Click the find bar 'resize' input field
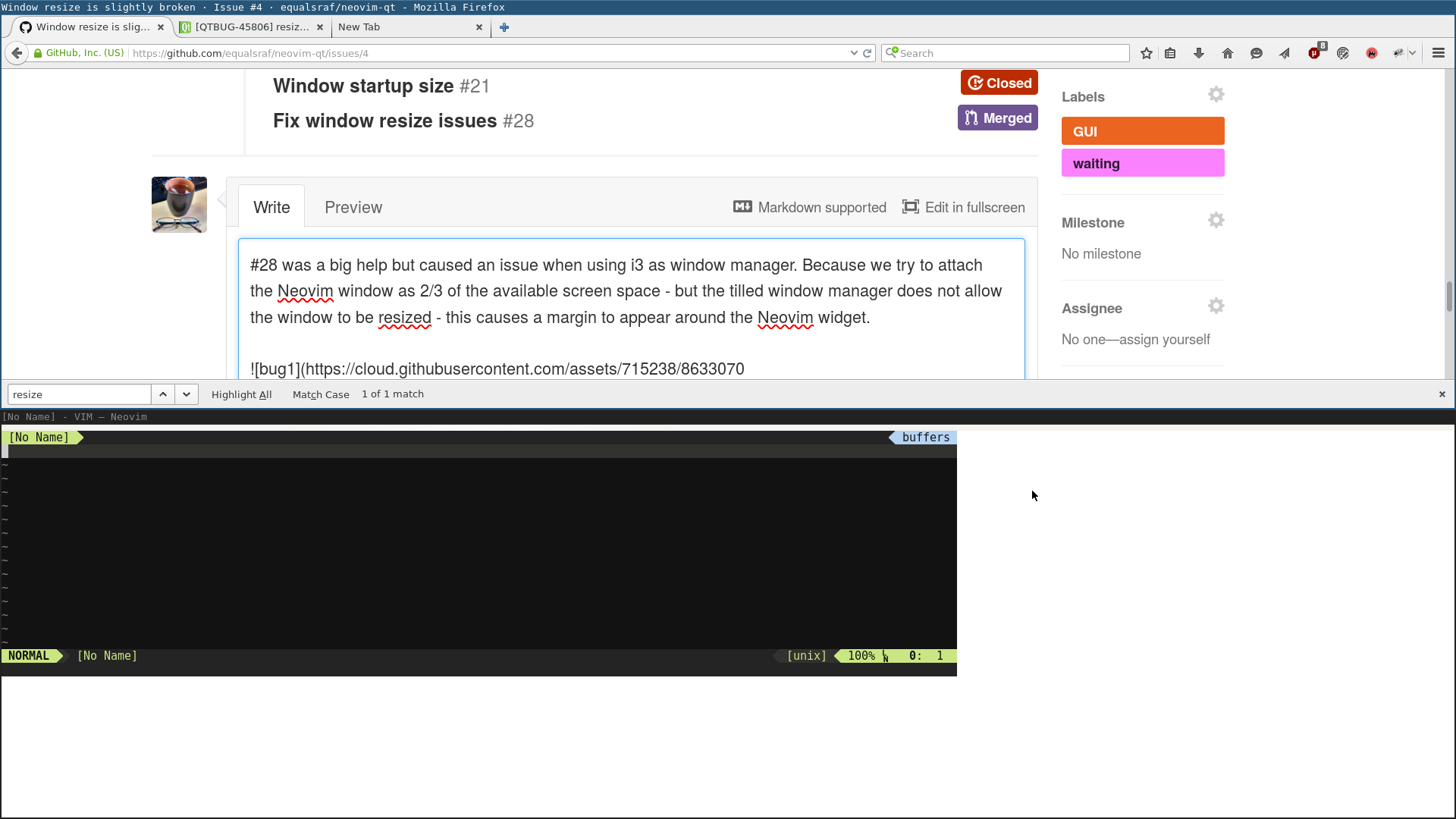The width and height of the screenshot is (1456, 819). [80, 394]
